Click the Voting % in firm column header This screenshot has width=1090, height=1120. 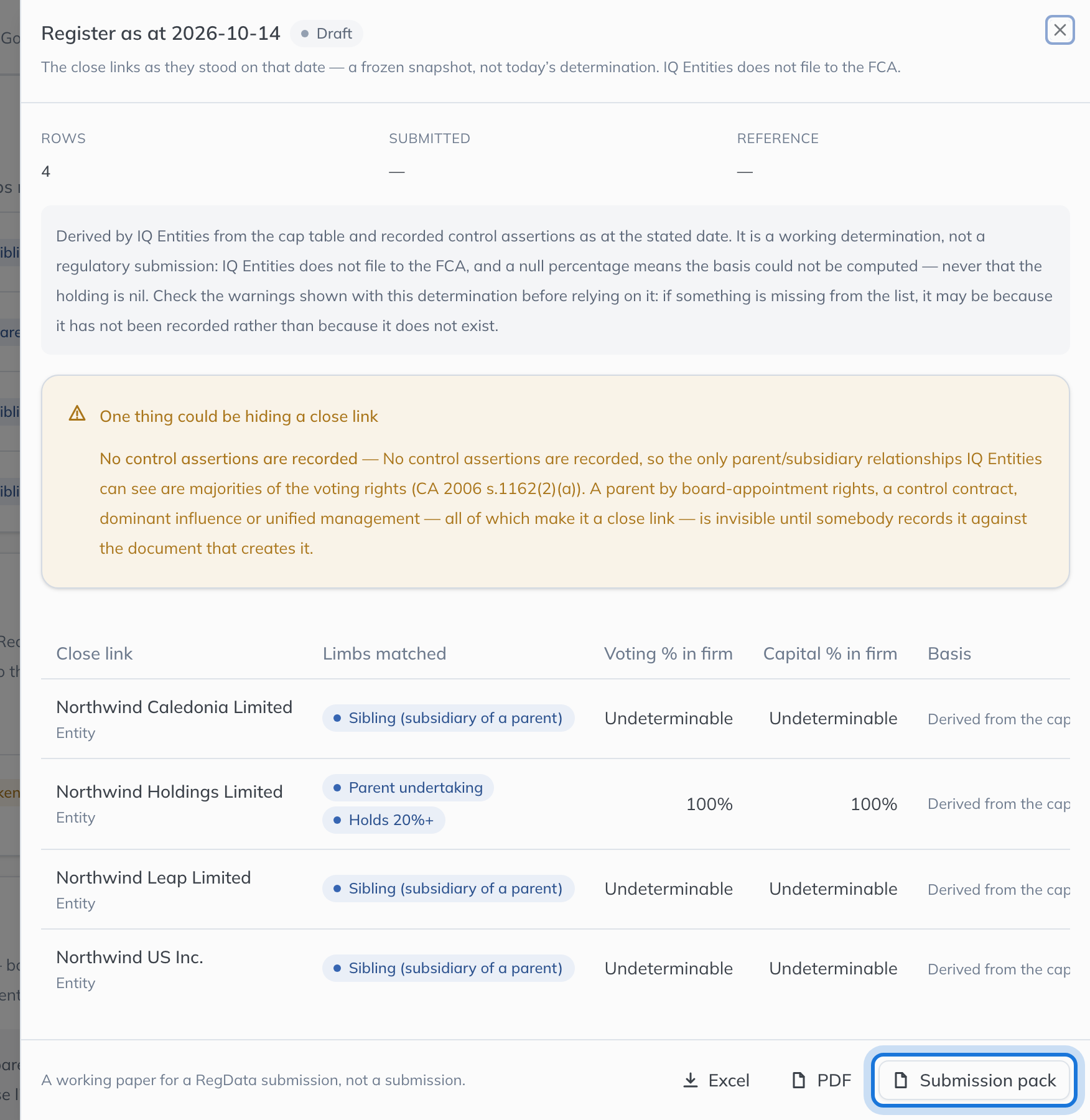pyautogui.click(x=668, y=653)
